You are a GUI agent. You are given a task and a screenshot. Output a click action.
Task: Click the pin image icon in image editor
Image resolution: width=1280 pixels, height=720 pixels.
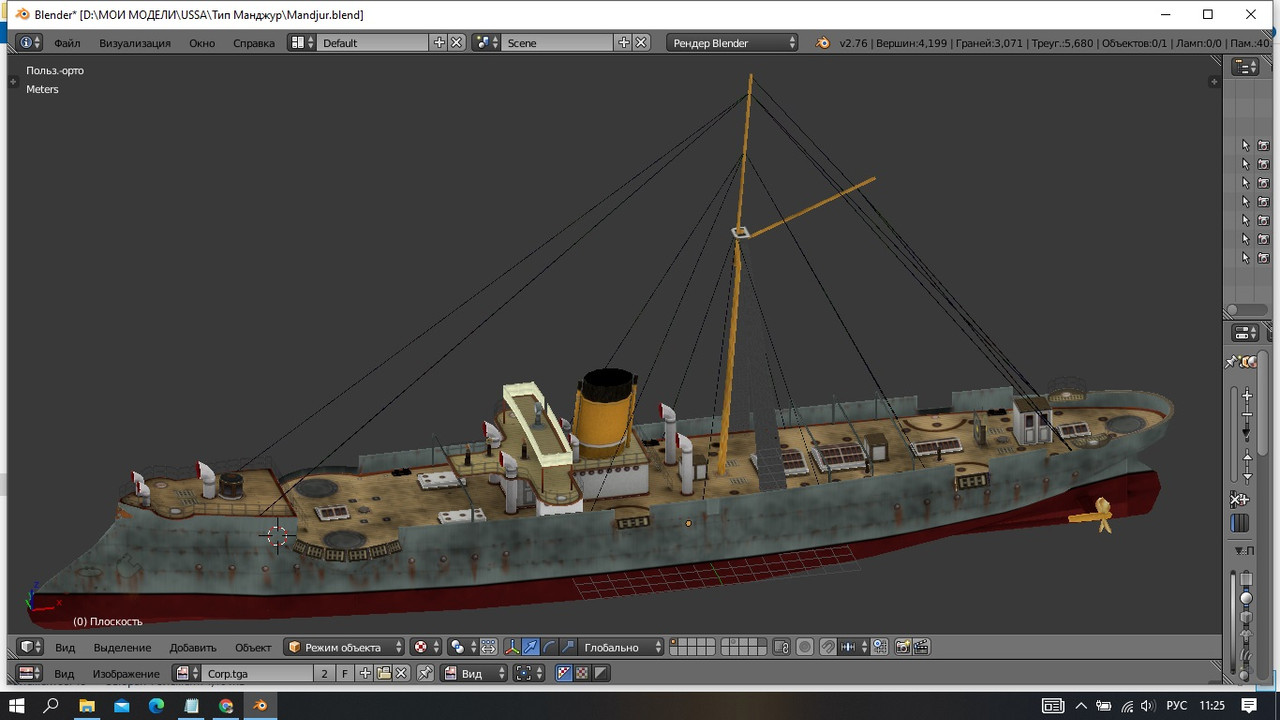(425, 674)
